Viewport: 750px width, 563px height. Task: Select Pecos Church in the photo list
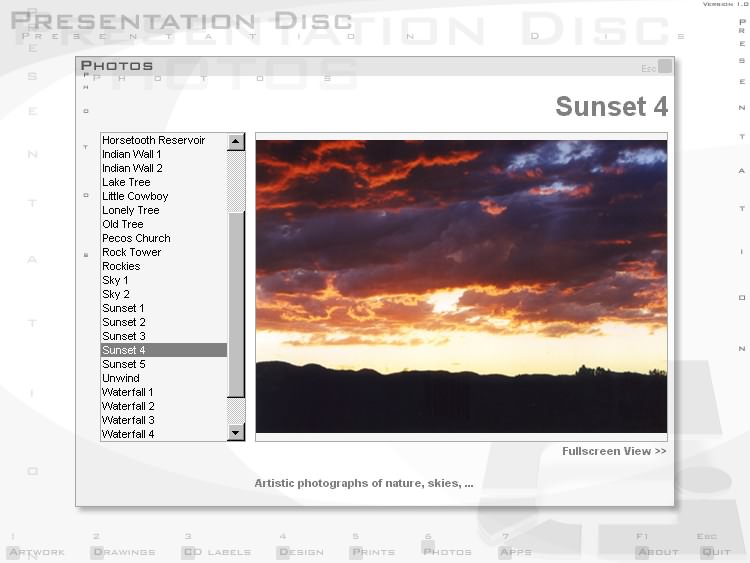[164, 238]
